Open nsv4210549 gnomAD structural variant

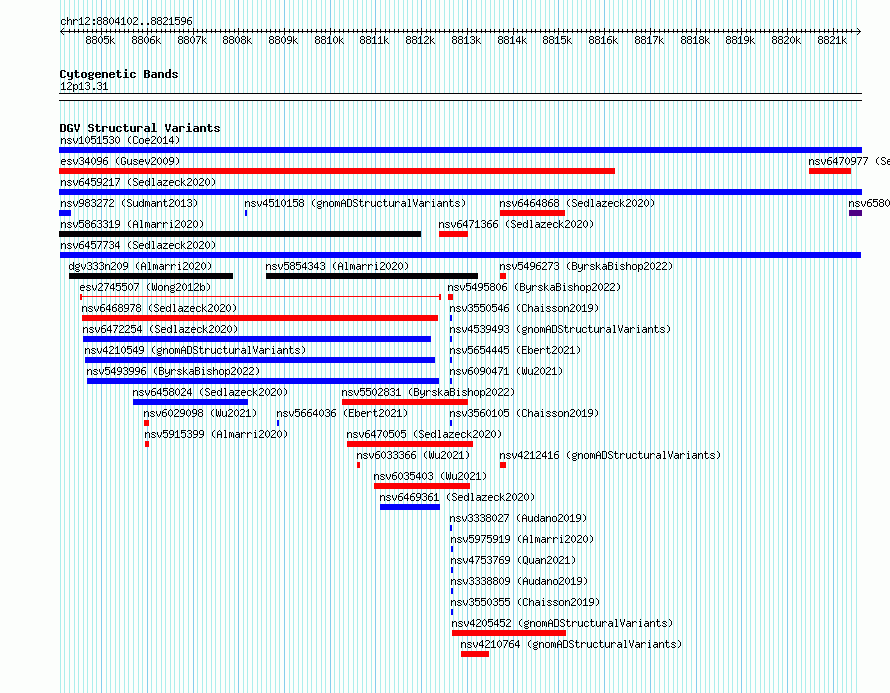coord(195,350)
